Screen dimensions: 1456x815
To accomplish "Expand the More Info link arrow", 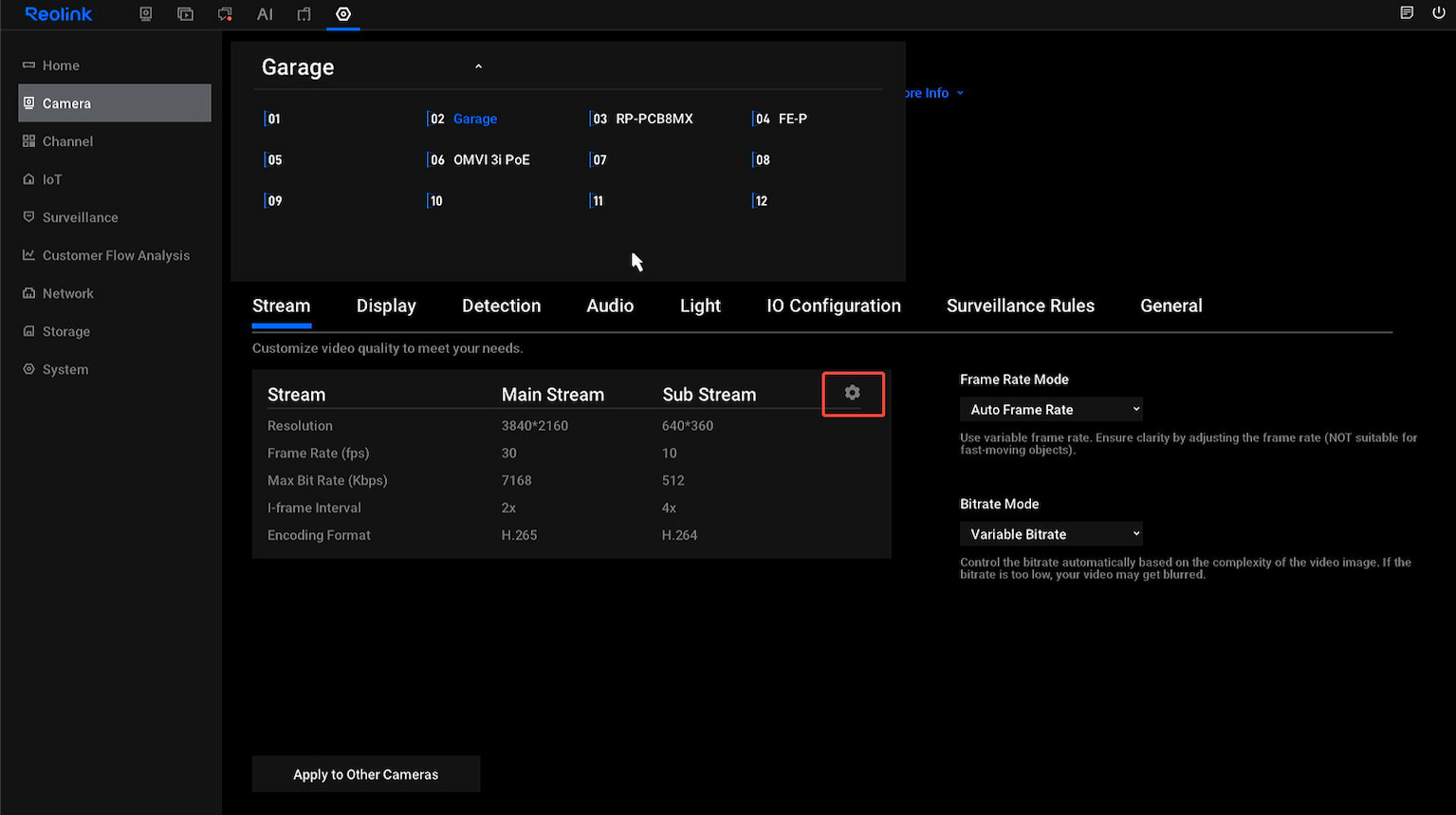I will coord(960,93).
